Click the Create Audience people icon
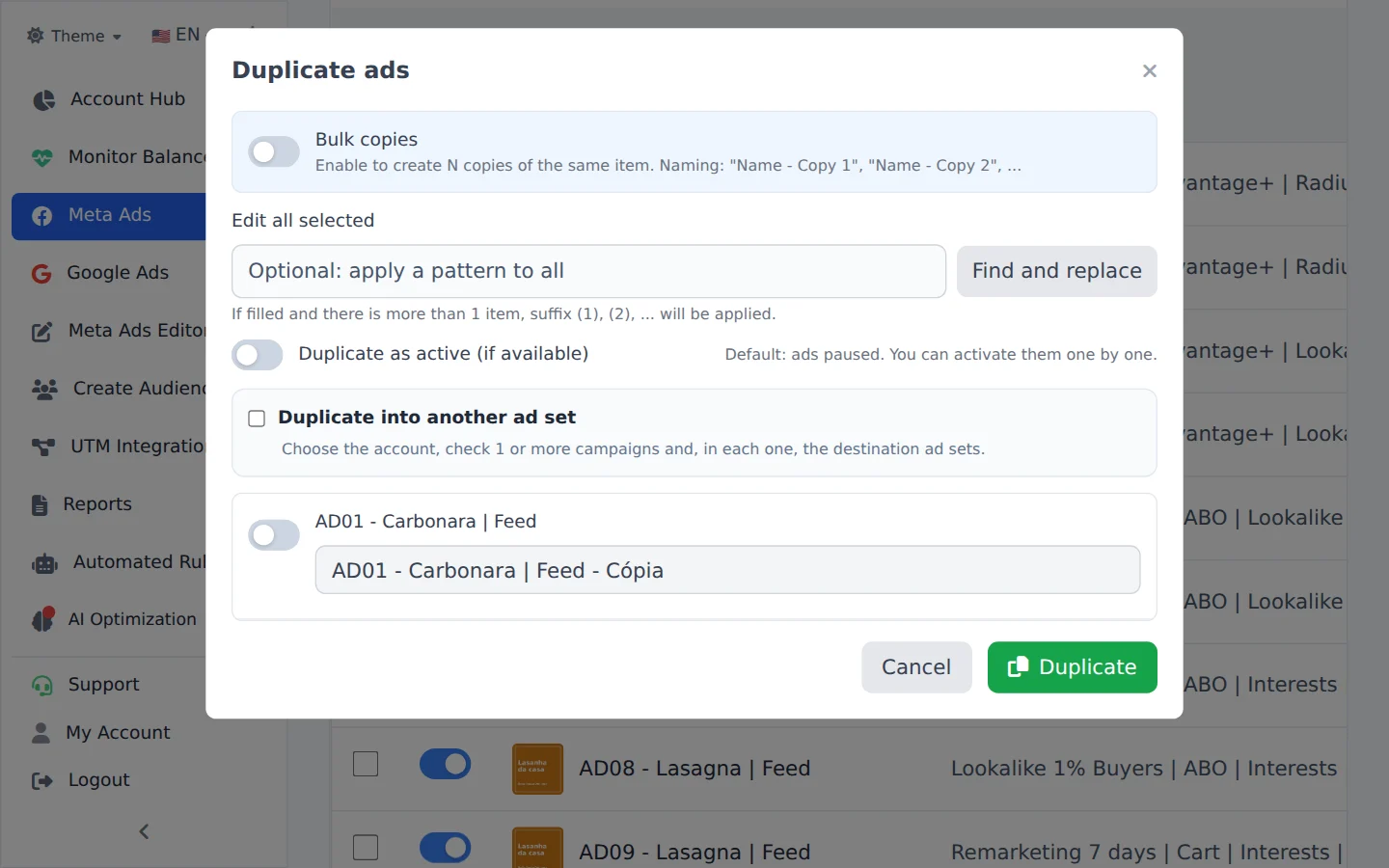The width and height of the screenshot is (1389, 868). coord(44,389)
